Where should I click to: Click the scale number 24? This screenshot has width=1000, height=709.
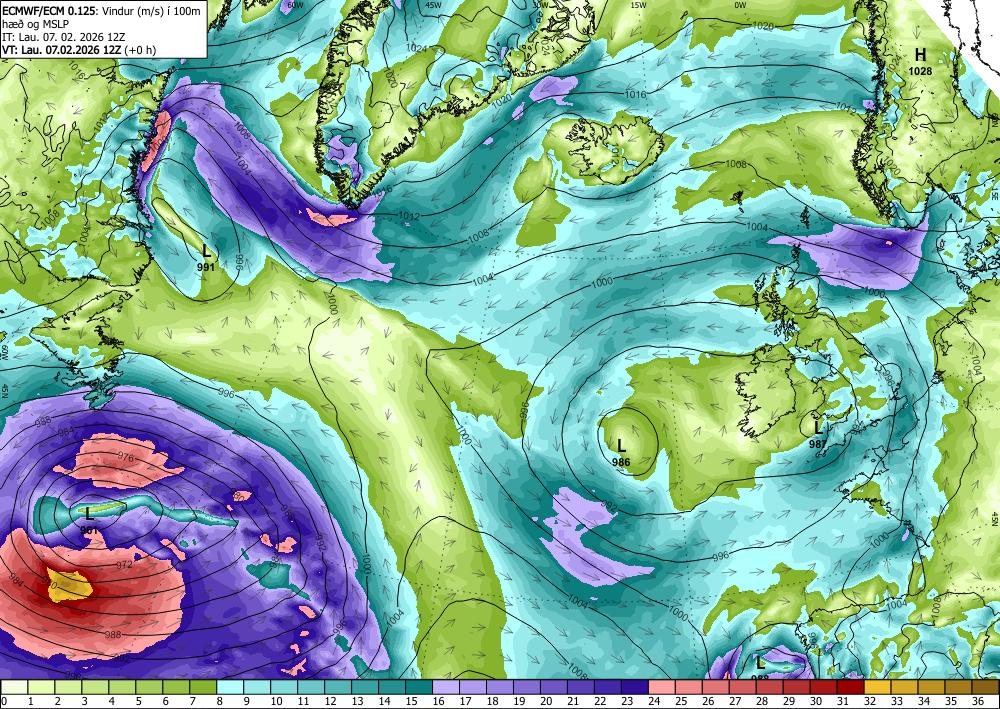[x=654, y=701]
